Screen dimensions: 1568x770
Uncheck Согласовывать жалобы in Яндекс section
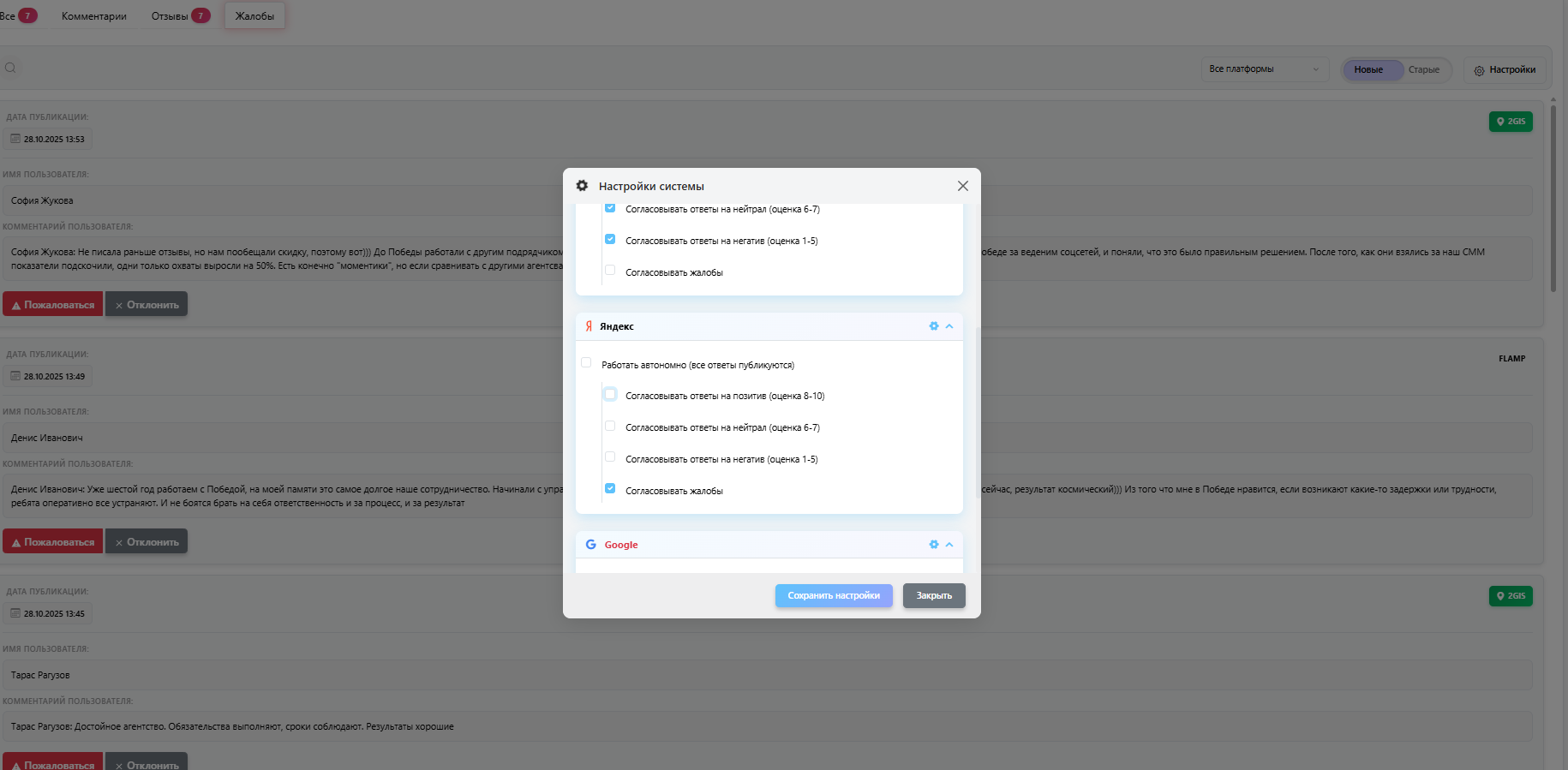[x=610, y=489]
